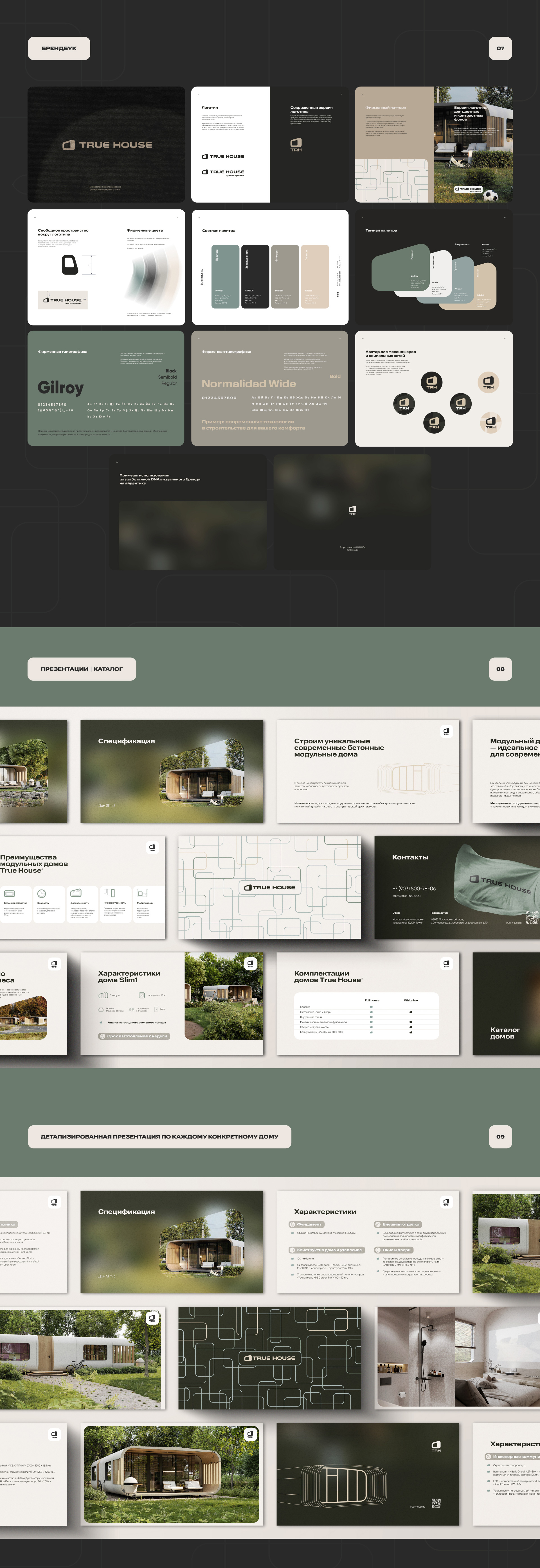The image size is (540, 1568).
Task: Click the TRH logo on wireframe house slide
Action: coord(436,1446)
